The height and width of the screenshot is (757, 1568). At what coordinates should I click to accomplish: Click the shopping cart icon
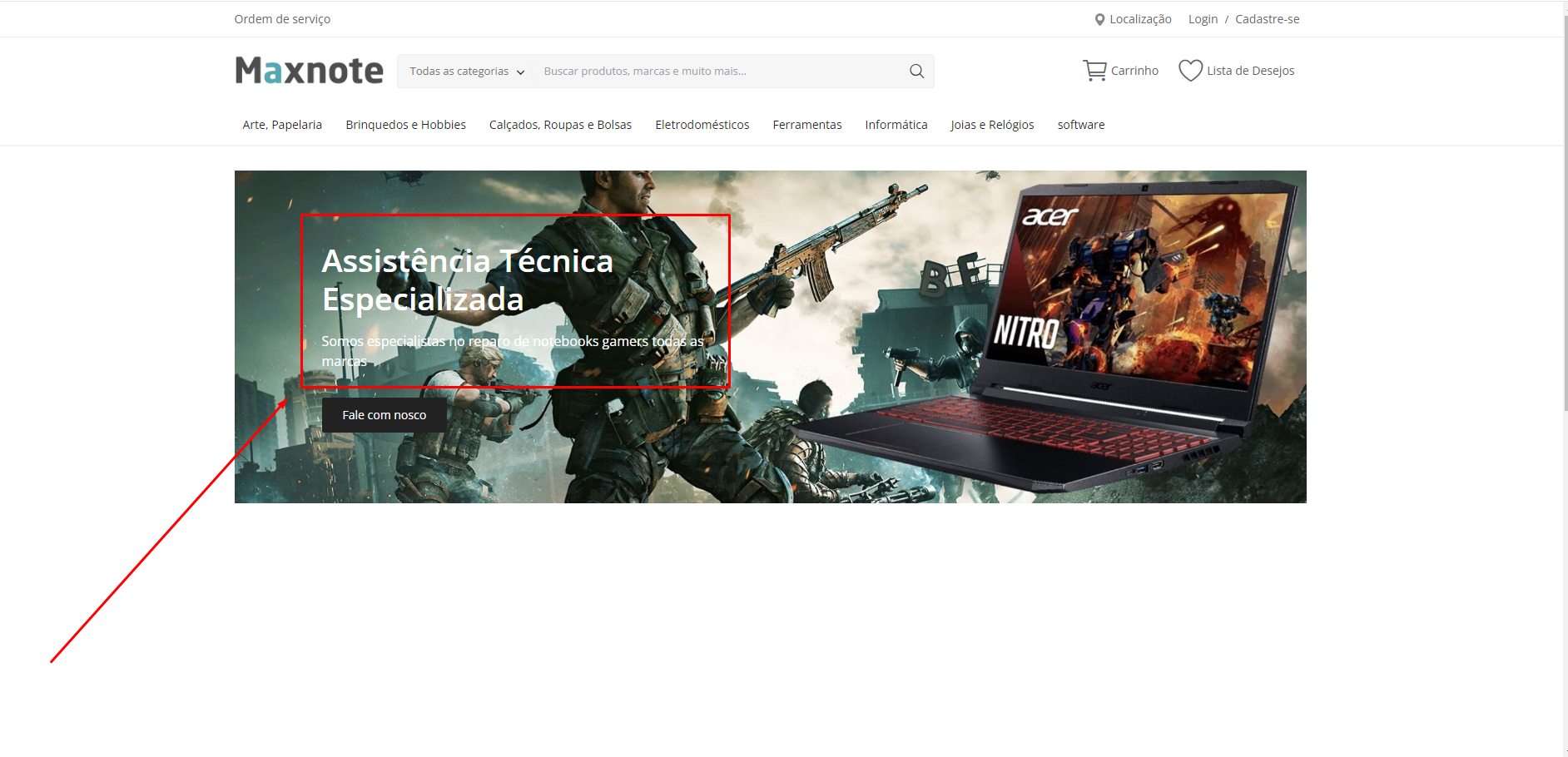[x=1094, y=71]
